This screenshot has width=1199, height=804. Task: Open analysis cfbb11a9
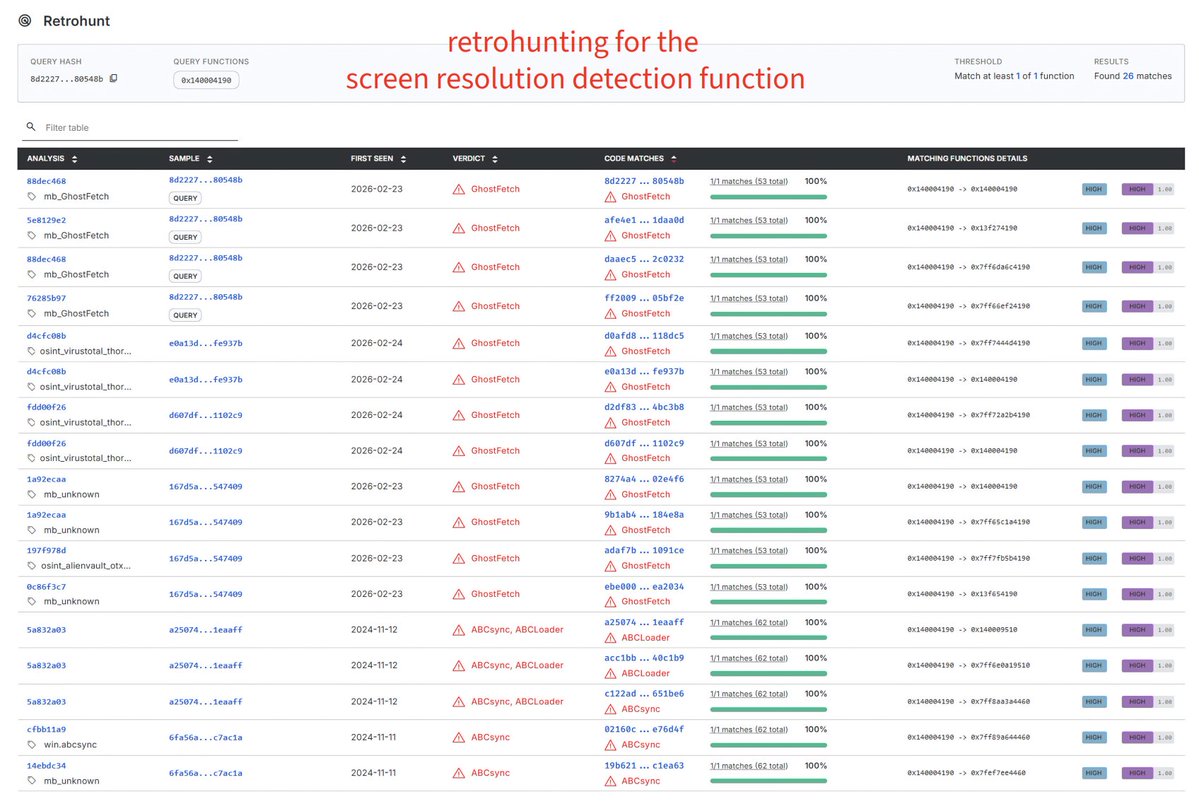tap(46, 730)
